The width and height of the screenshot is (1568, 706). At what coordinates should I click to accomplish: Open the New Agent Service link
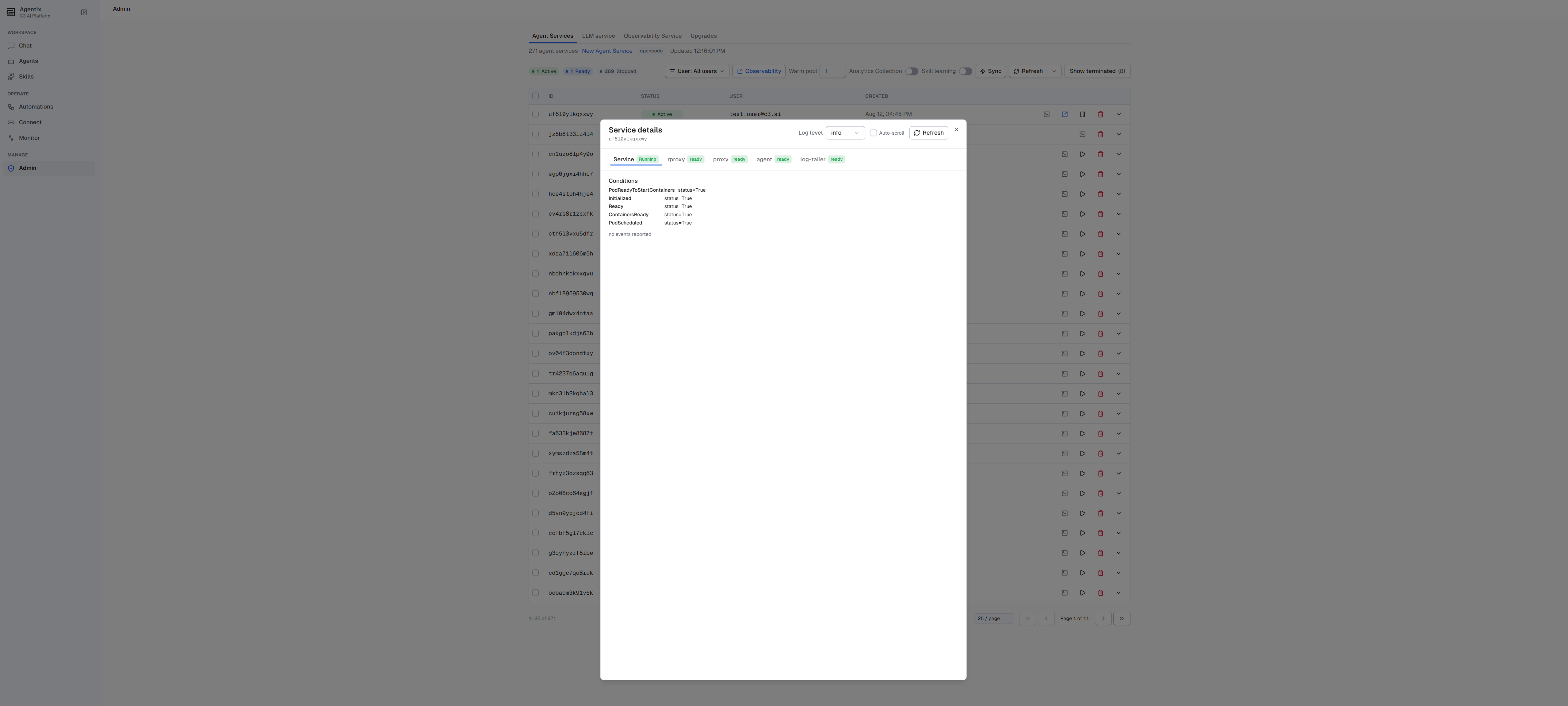click(x=607, y=51)
